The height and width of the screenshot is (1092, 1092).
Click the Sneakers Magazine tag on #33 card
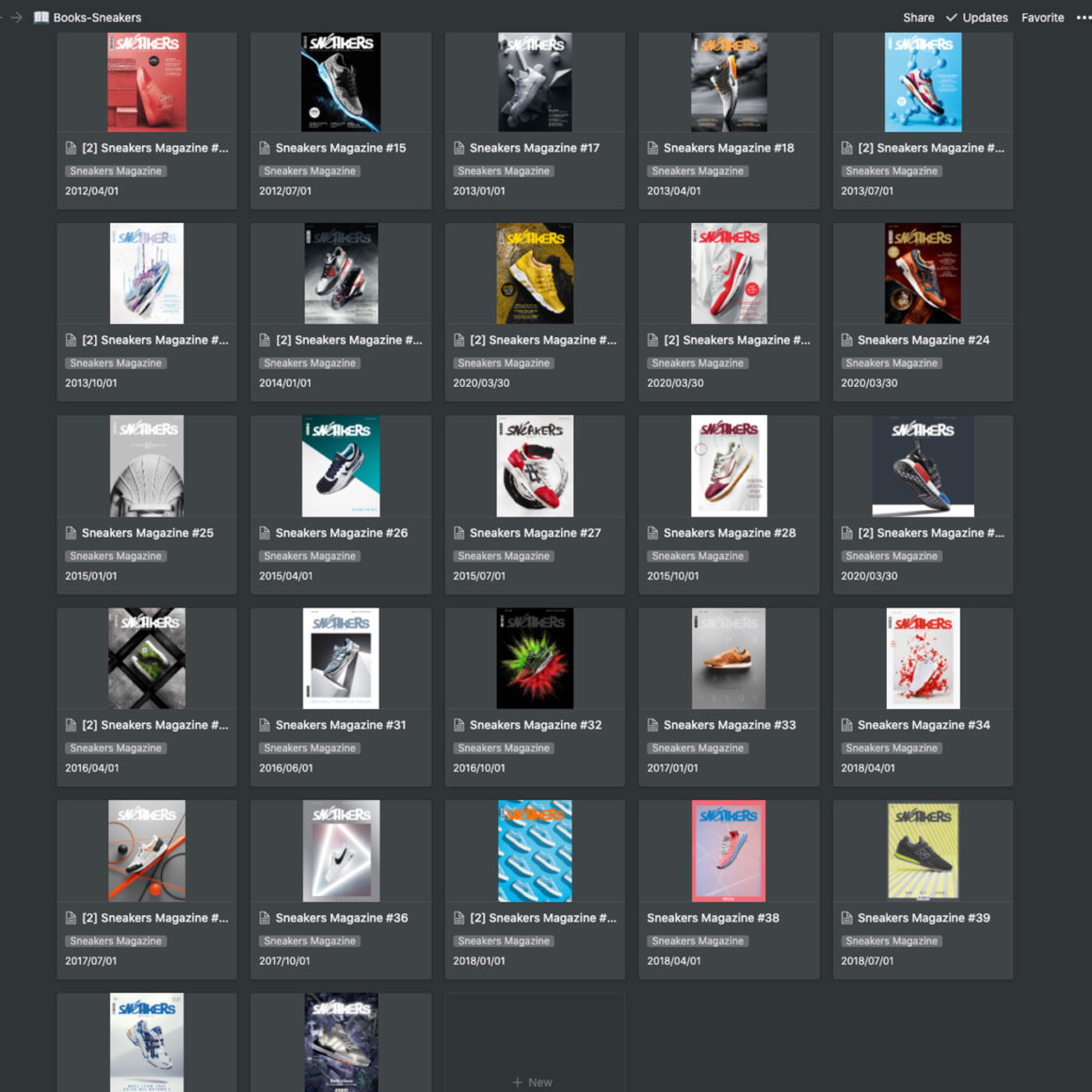[x=698, y=748]
